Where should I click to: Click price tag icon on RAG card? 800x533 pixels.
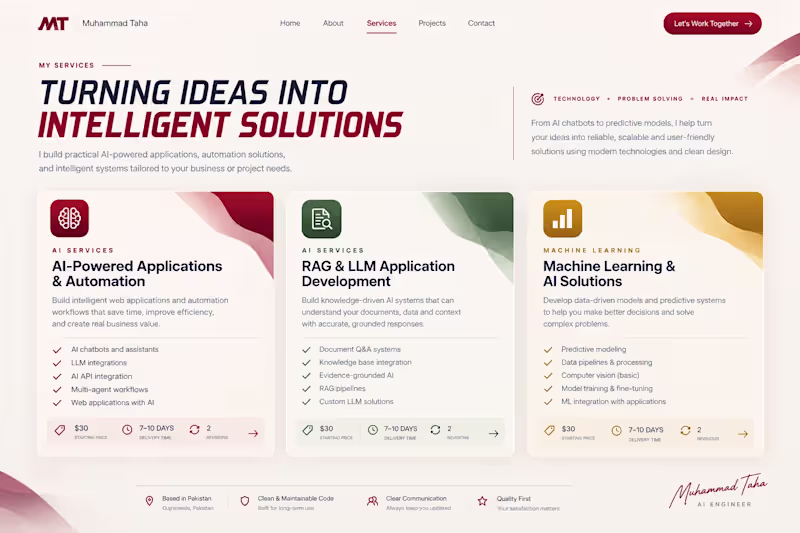(x=307, y=430)
